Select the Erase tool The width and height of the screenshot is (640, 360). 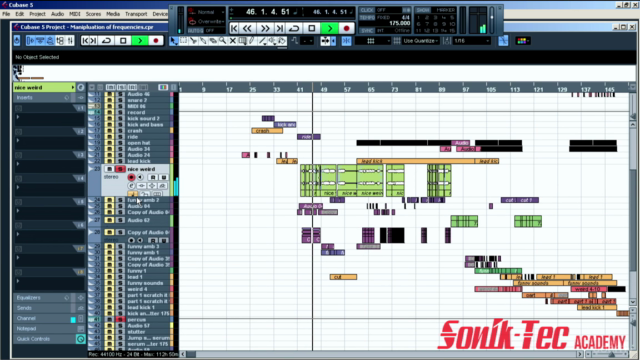[x=213, y=41]
